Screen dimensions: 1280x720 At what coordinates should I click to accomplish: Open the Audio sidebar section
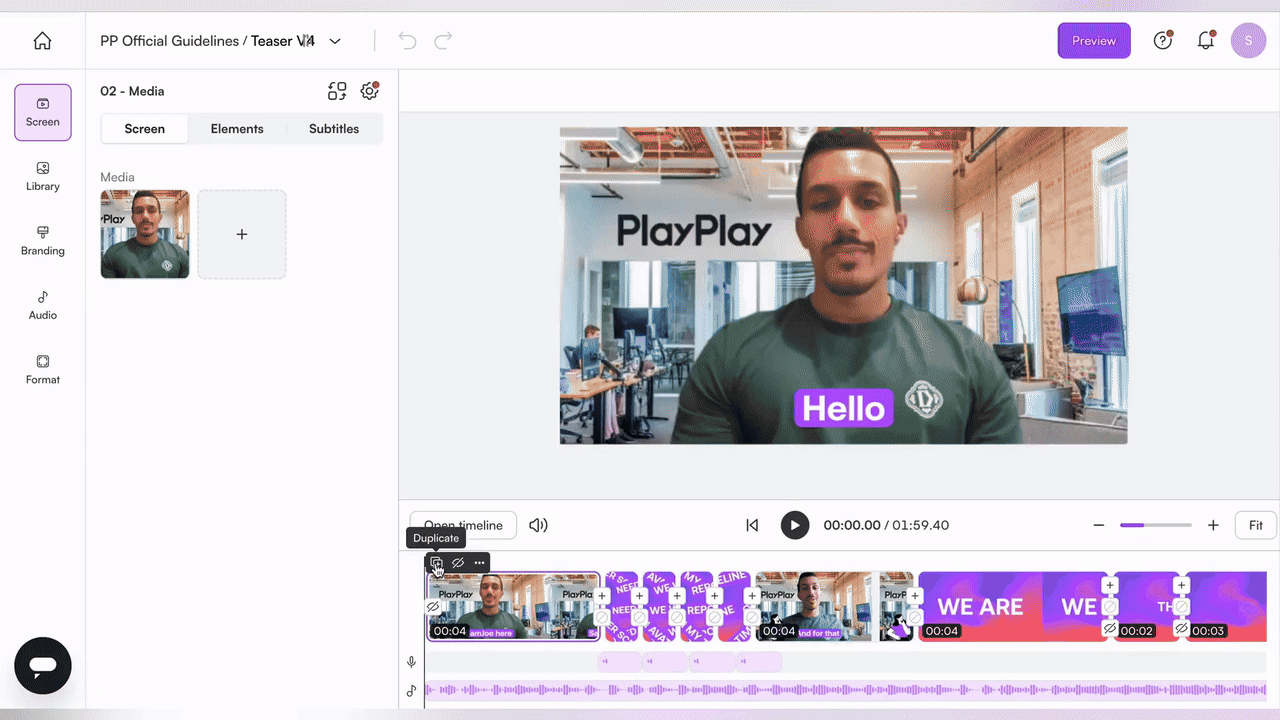pos(43,306)
